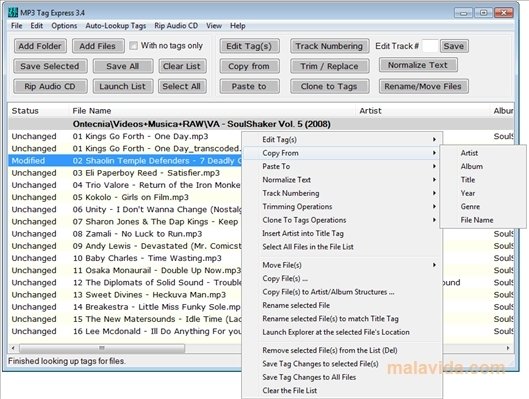
Task: Click the Select All button
Action: pos(182,86)
